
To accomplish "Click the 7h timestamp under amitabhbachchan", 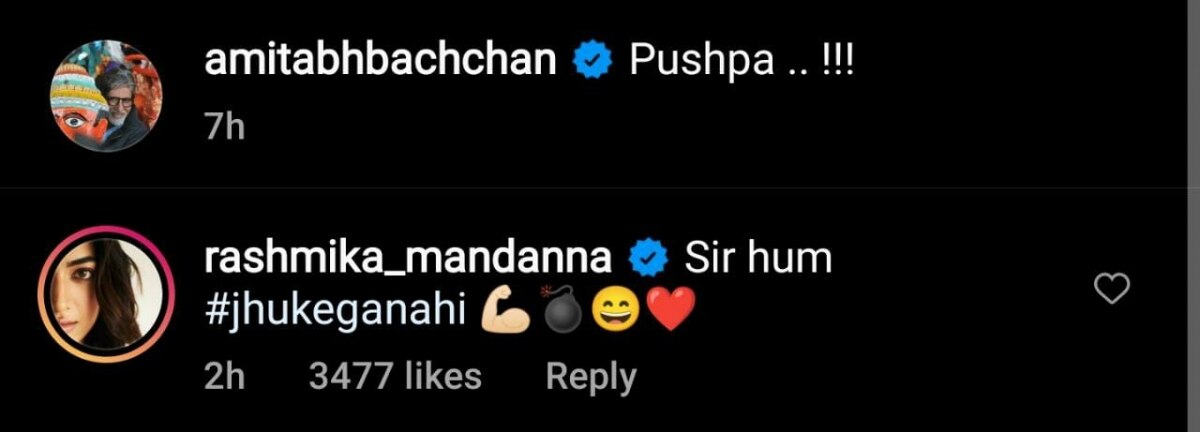I will (224, 128).
